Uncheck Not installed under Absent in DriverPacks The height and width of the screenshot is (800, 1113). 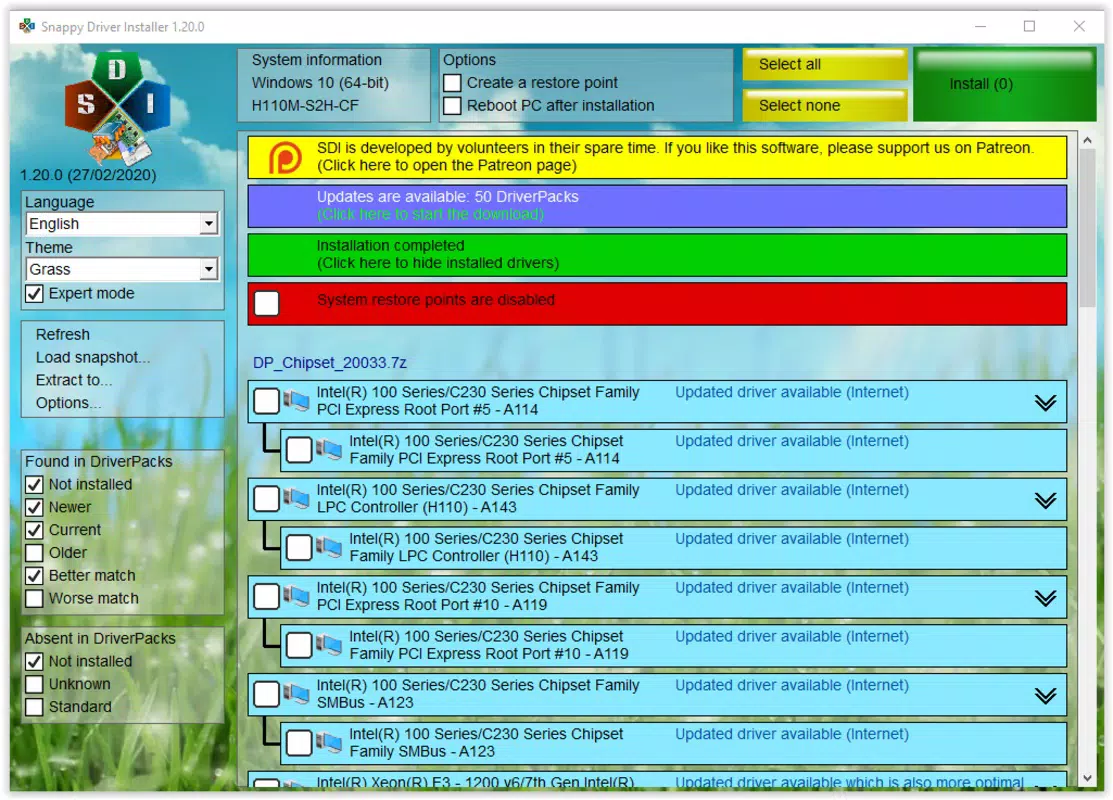coord(34,662)
